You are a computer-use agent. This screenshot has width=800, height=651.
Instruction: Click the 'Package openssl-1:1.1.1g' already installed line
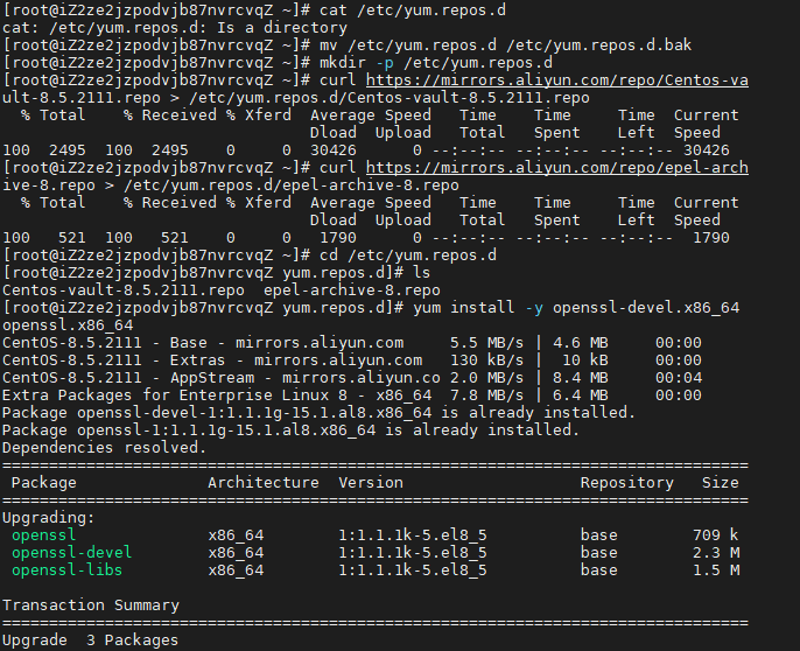click(x=291, y=430)
